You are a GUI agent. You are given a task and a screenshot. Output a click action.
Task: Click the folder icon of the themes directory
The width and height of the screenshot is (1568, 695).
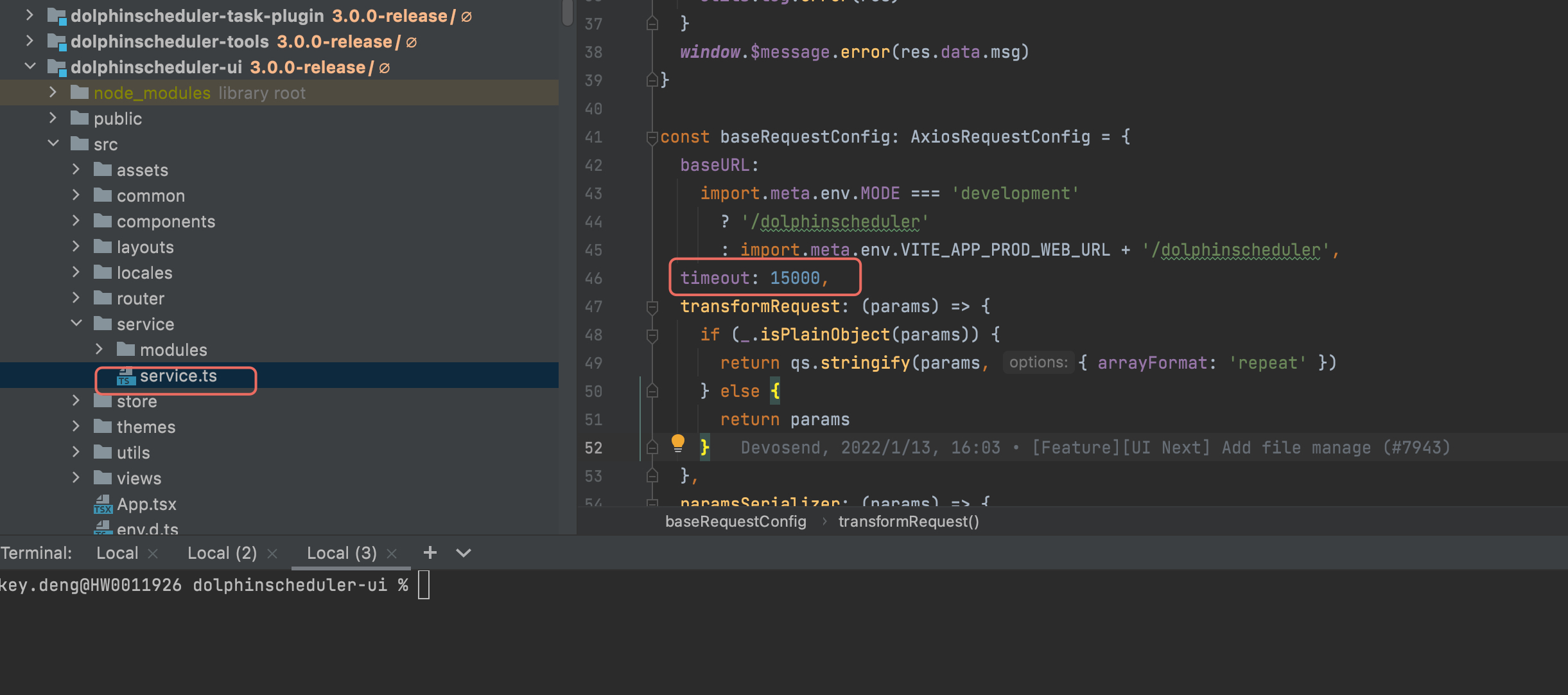(x=104, y=426)
